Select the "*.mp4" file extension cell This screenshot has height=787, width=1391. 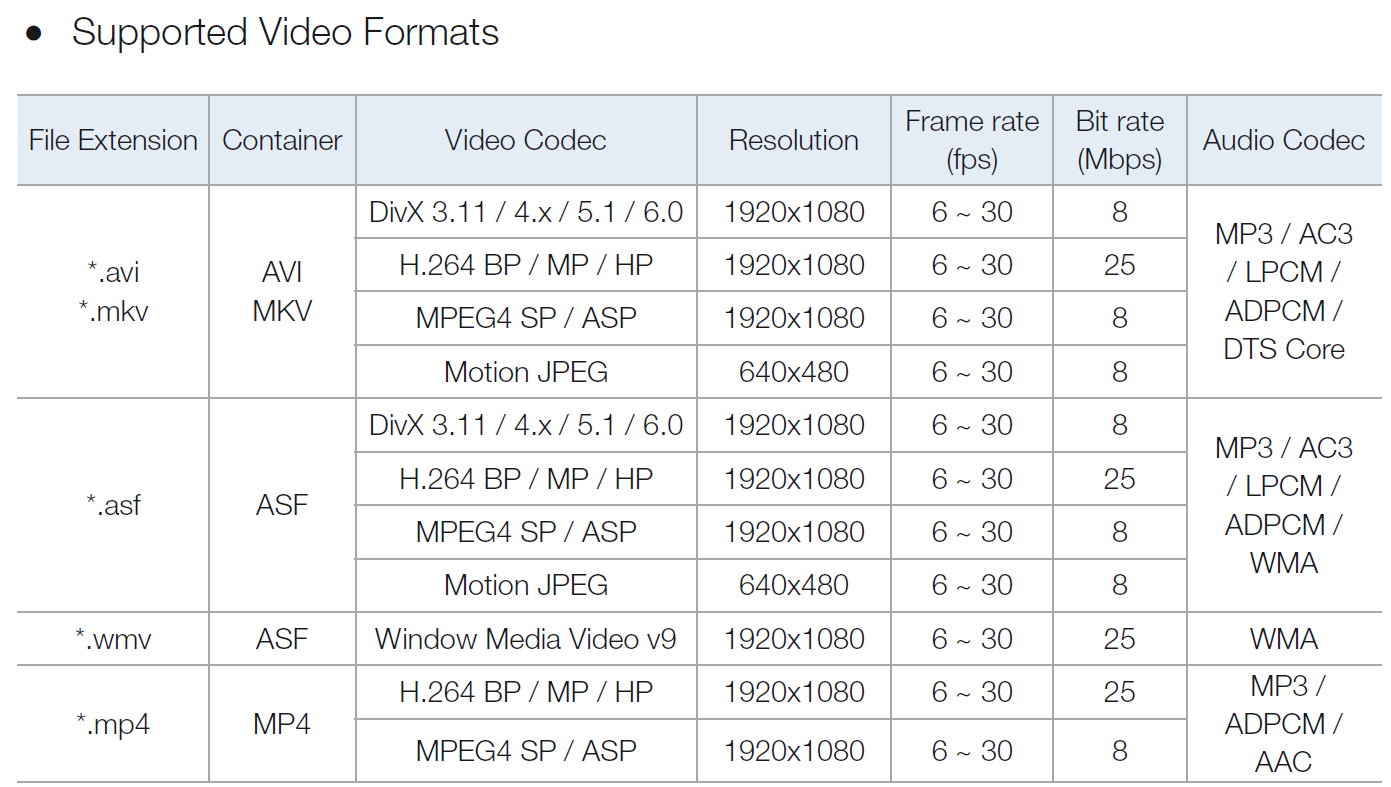coord(113,724)
